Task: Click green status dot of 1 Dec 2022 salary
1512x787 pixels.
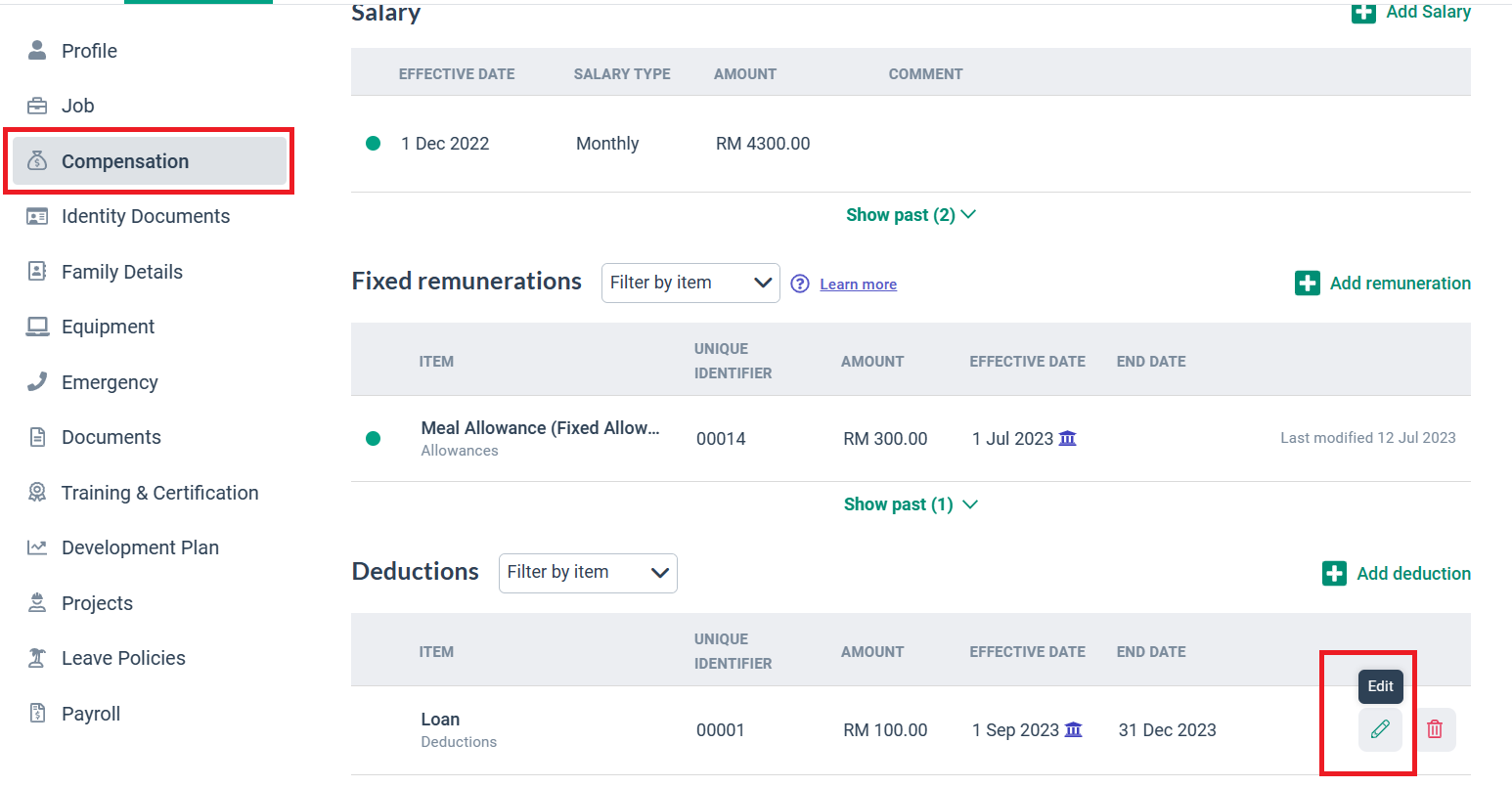Action: coord(373,144)
